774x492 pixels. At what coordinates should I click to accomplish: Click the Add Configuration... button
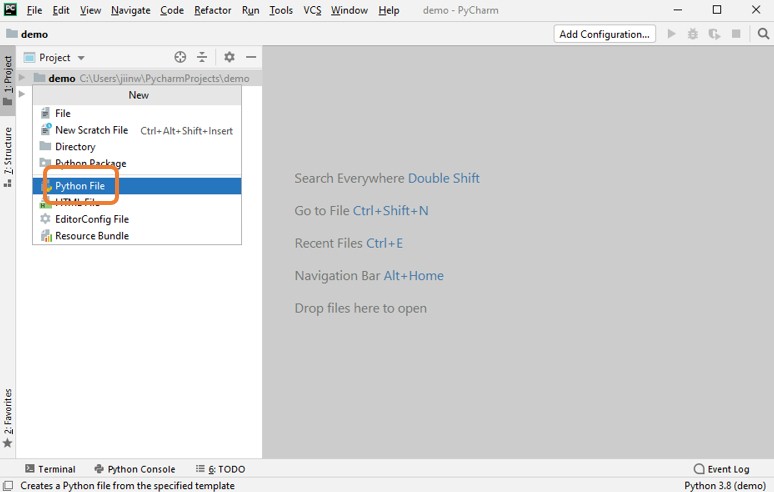[x=604, y=34]
